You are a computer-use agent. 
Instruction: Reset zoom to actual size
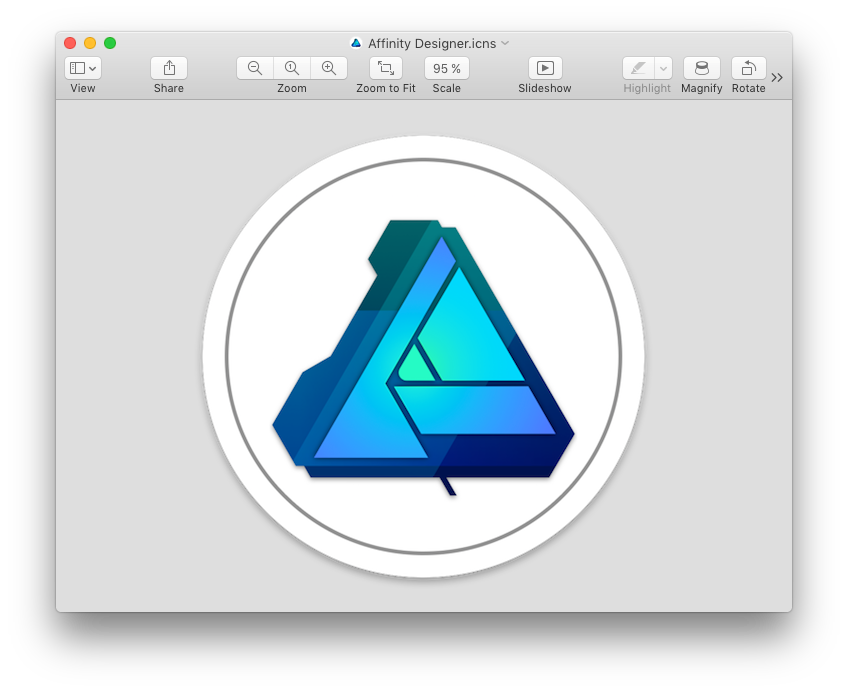pos(292,68)
